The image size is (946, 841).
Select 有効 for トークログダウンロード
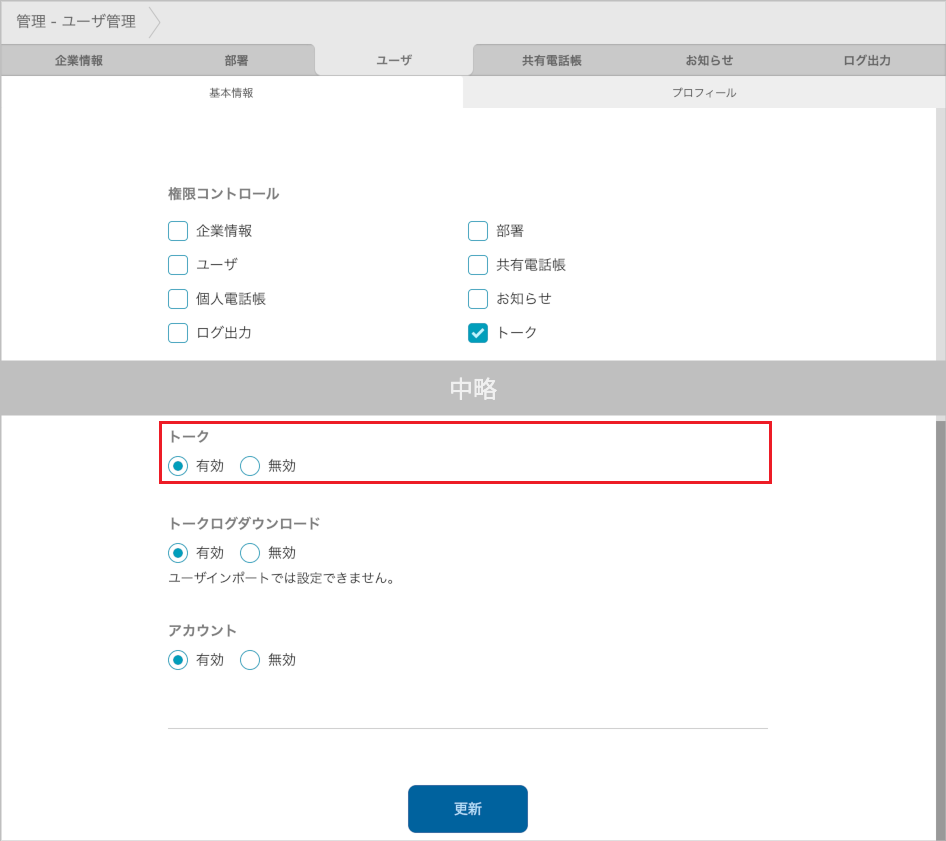click(x=178, y=553)
